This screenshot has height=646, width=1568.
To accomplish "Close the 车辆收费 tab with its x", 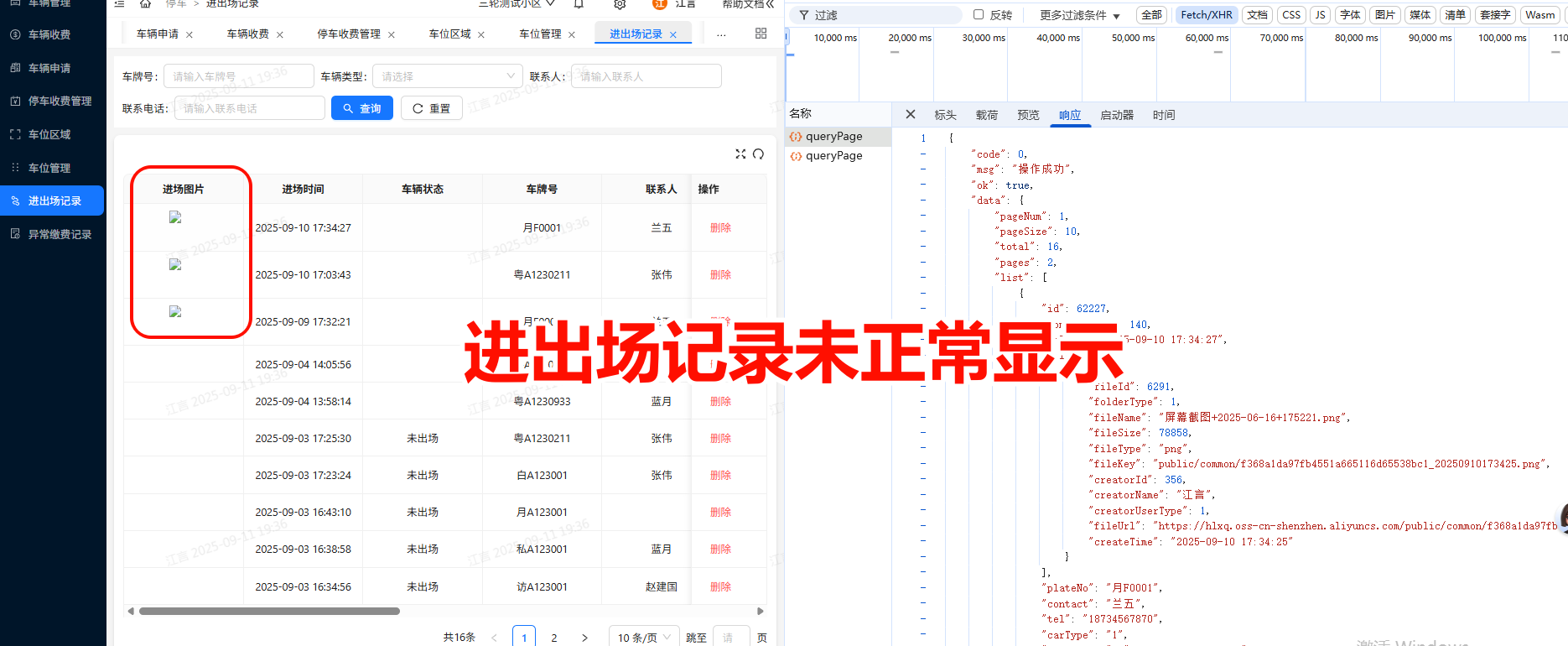I will pos(280,34).
